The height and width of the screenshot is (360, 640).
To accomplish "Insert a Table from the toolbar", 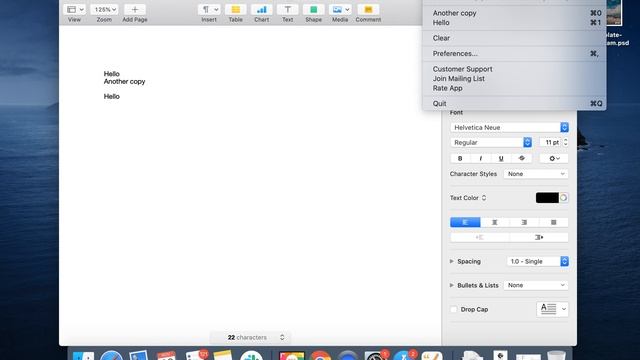I will click(x=236, y=9).
